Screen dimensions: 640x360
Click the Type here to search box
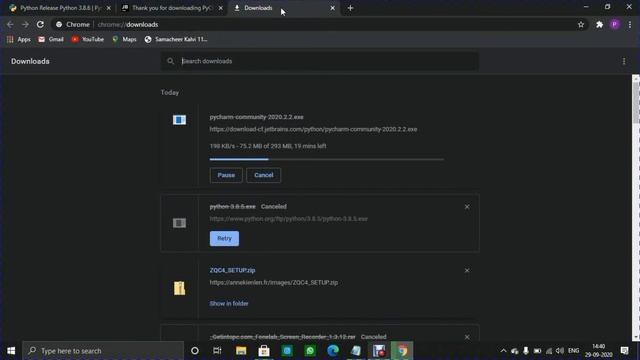pos(103,351)
